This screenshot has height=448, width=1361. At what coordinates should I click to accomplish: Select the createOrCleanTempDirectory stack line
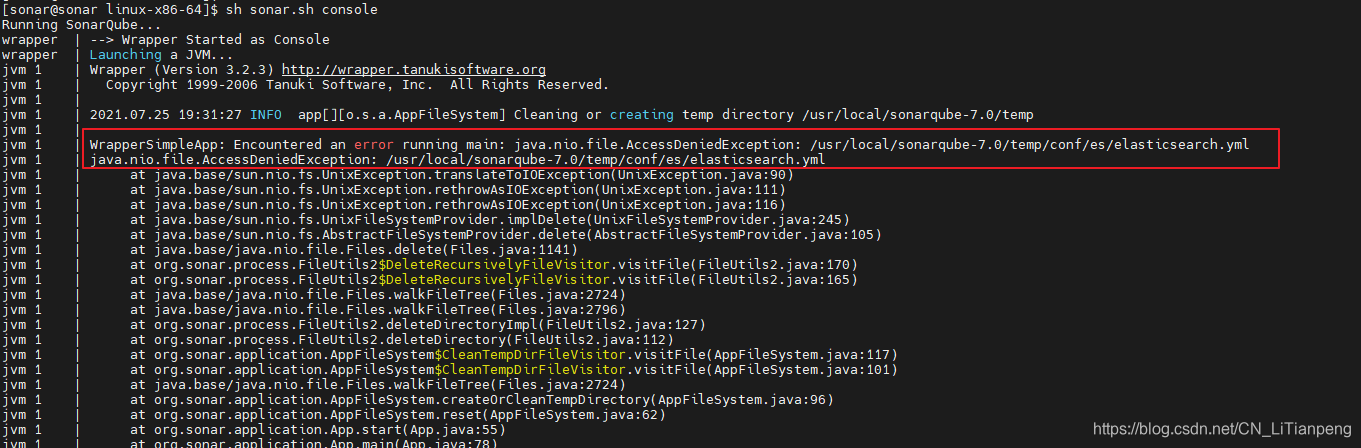tap(482, 400)
